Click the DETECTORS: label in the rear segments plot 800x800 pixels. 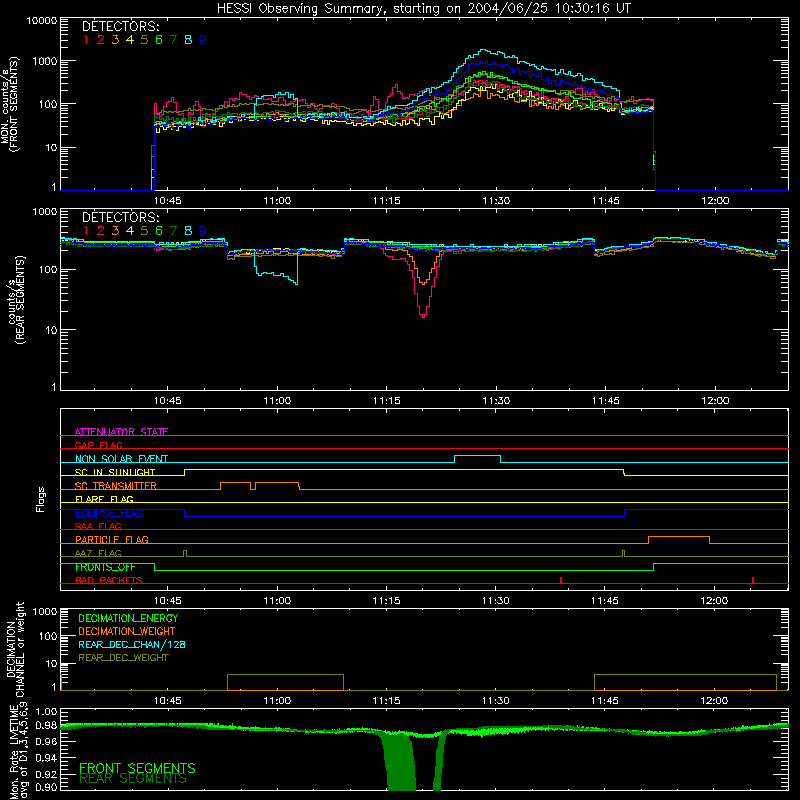pos(120,217)
